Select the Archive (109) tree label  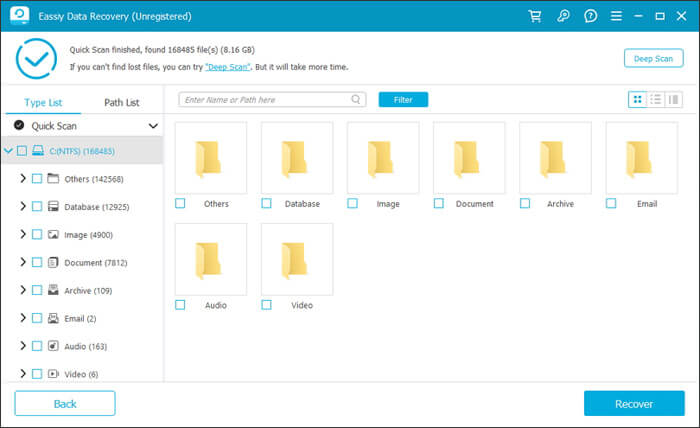click(88, 291)
